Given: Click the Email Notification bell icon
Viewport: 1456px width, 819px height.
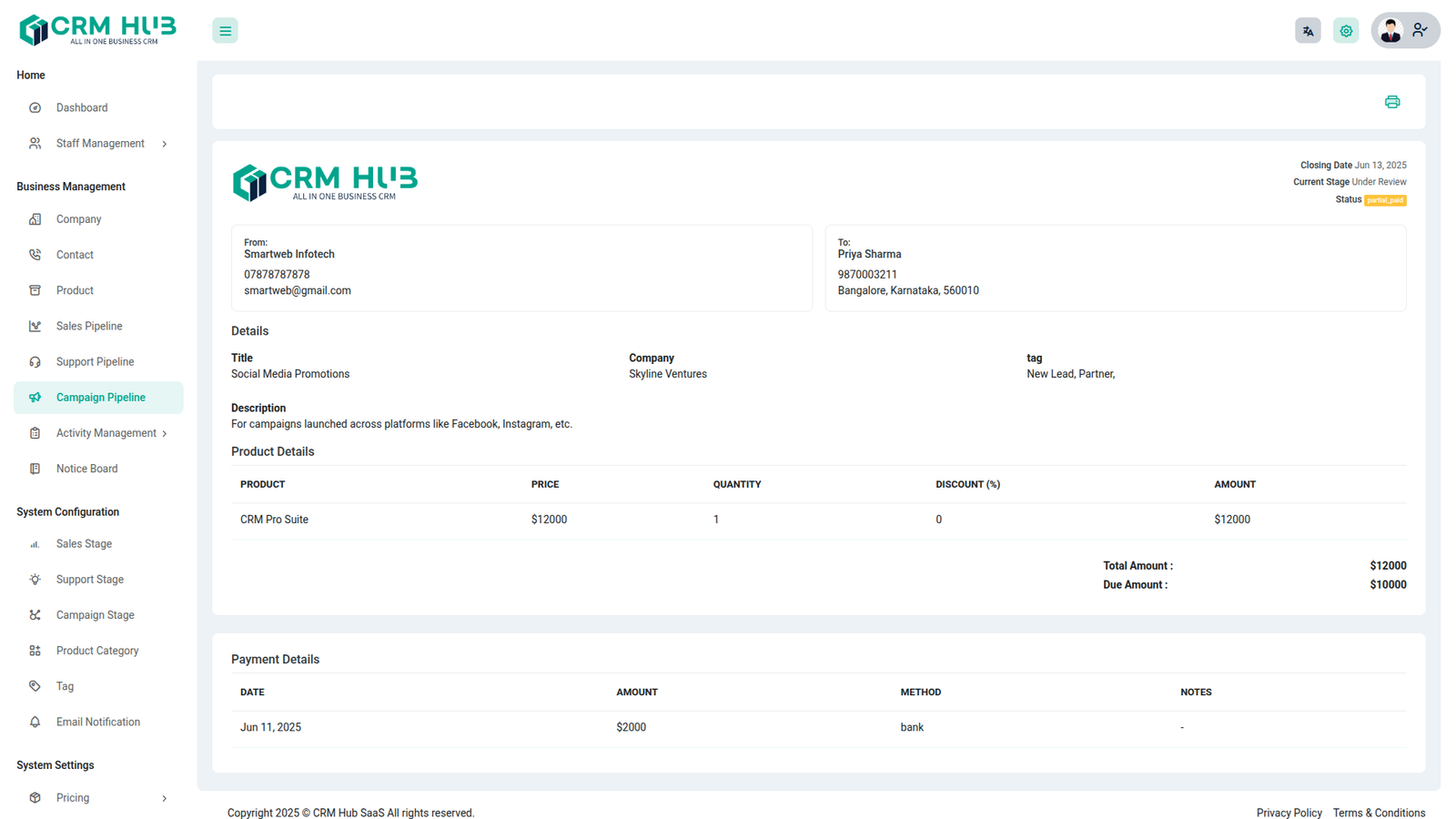Looking at the screenshot, I should pyautogui.click(x=35, y=722).
